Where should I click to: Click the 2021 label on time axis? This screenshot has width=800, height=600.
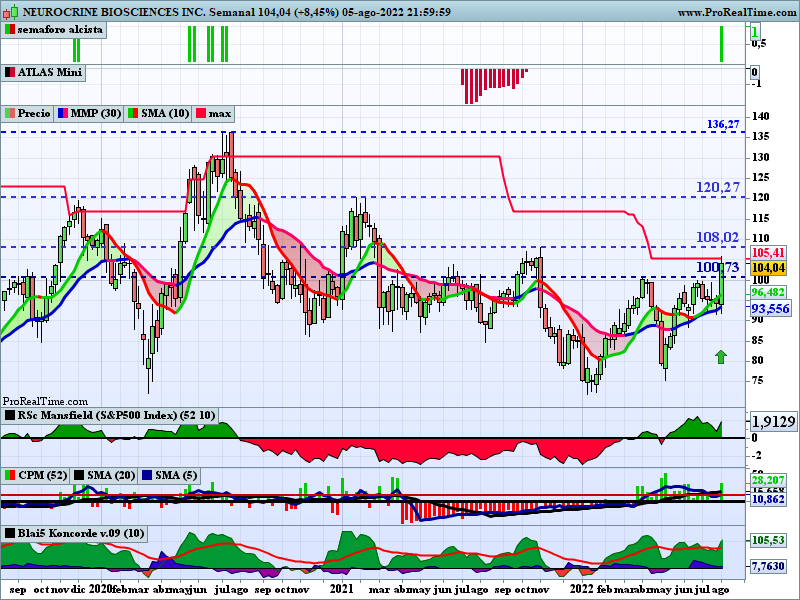[341, 589]
